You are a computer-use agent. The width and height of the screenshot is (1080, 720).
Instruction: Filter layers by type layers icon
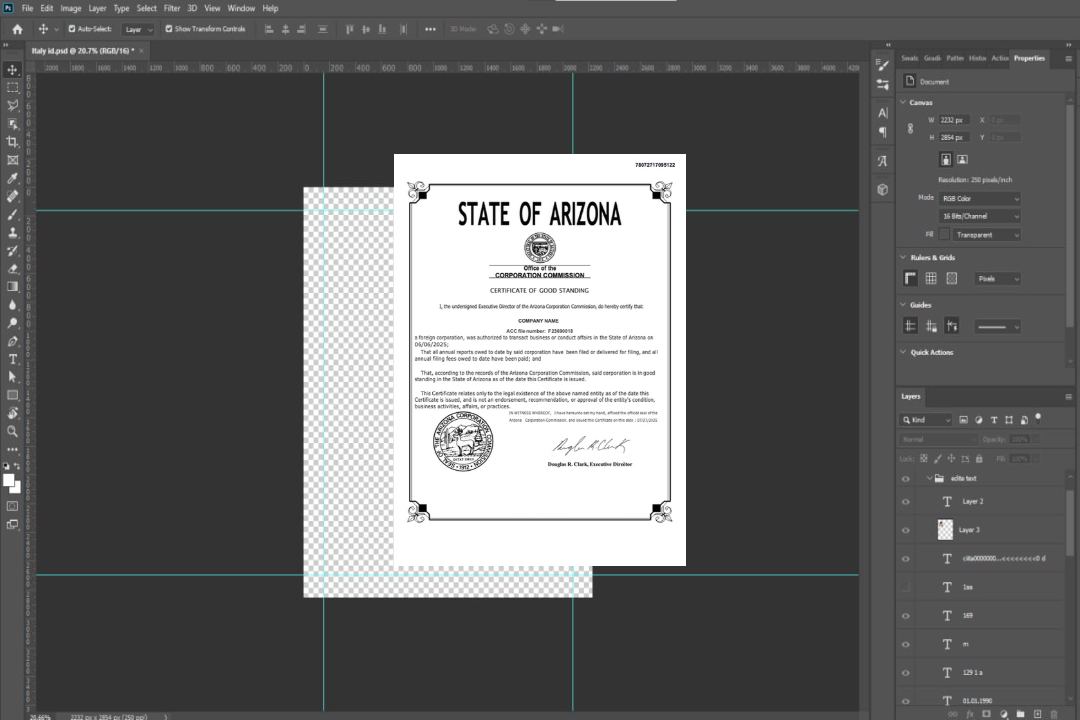(x=994, y=420)
